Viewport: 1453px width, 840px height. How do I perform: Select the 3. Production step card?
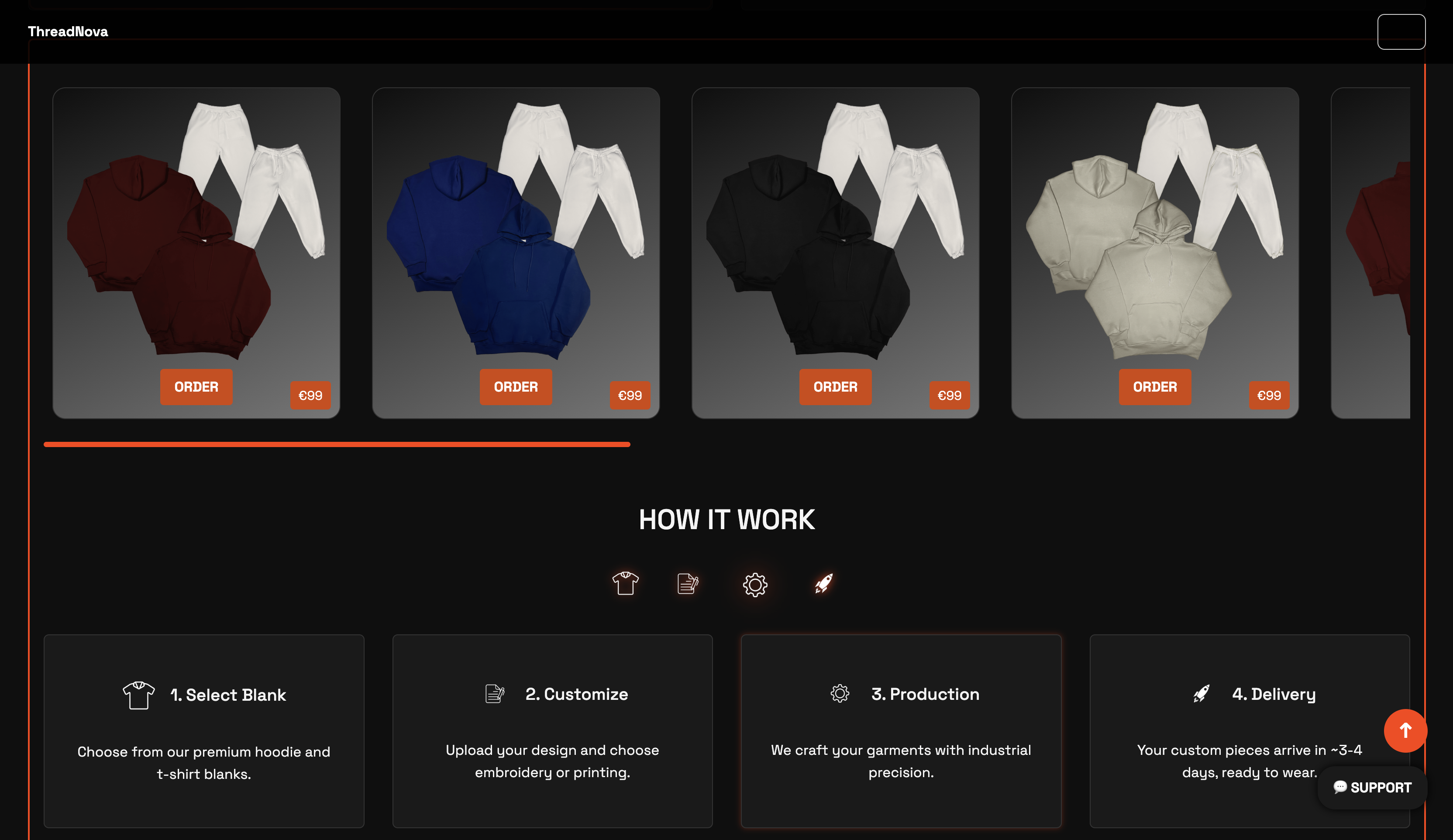(x=901, y=731)
